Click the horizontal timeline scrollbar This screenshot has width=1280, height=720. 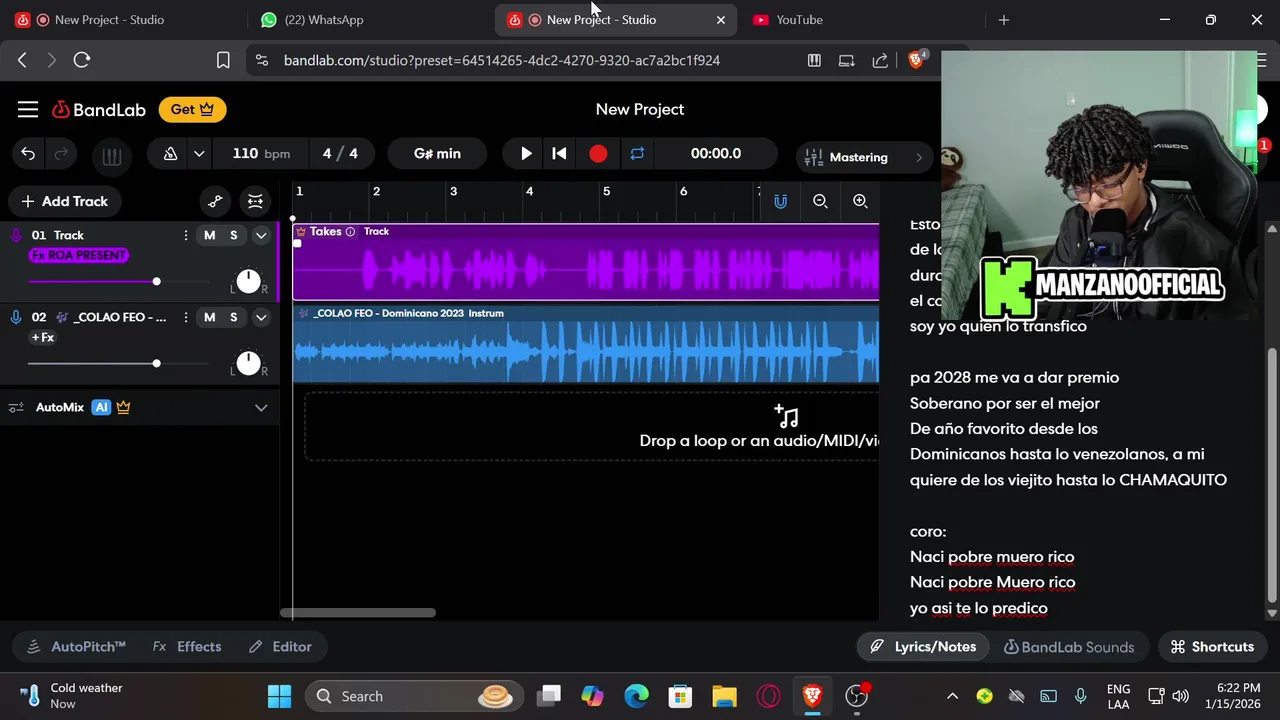coord(358,613)
